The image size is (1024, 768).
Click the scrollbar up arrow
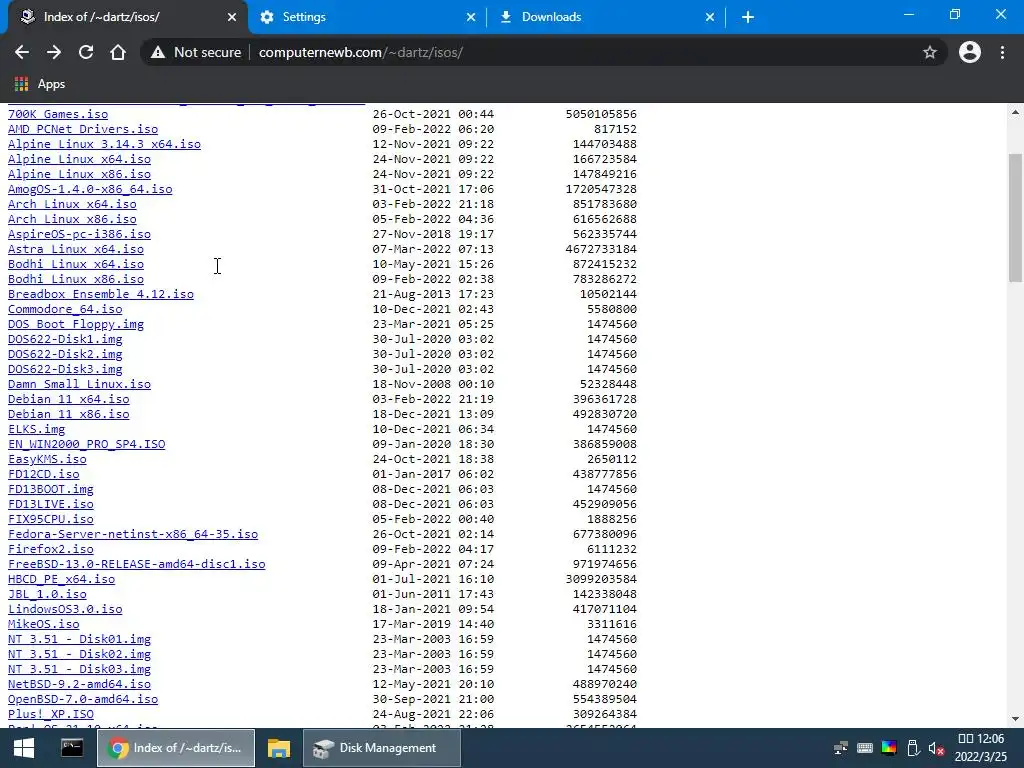pos(1015,112)
